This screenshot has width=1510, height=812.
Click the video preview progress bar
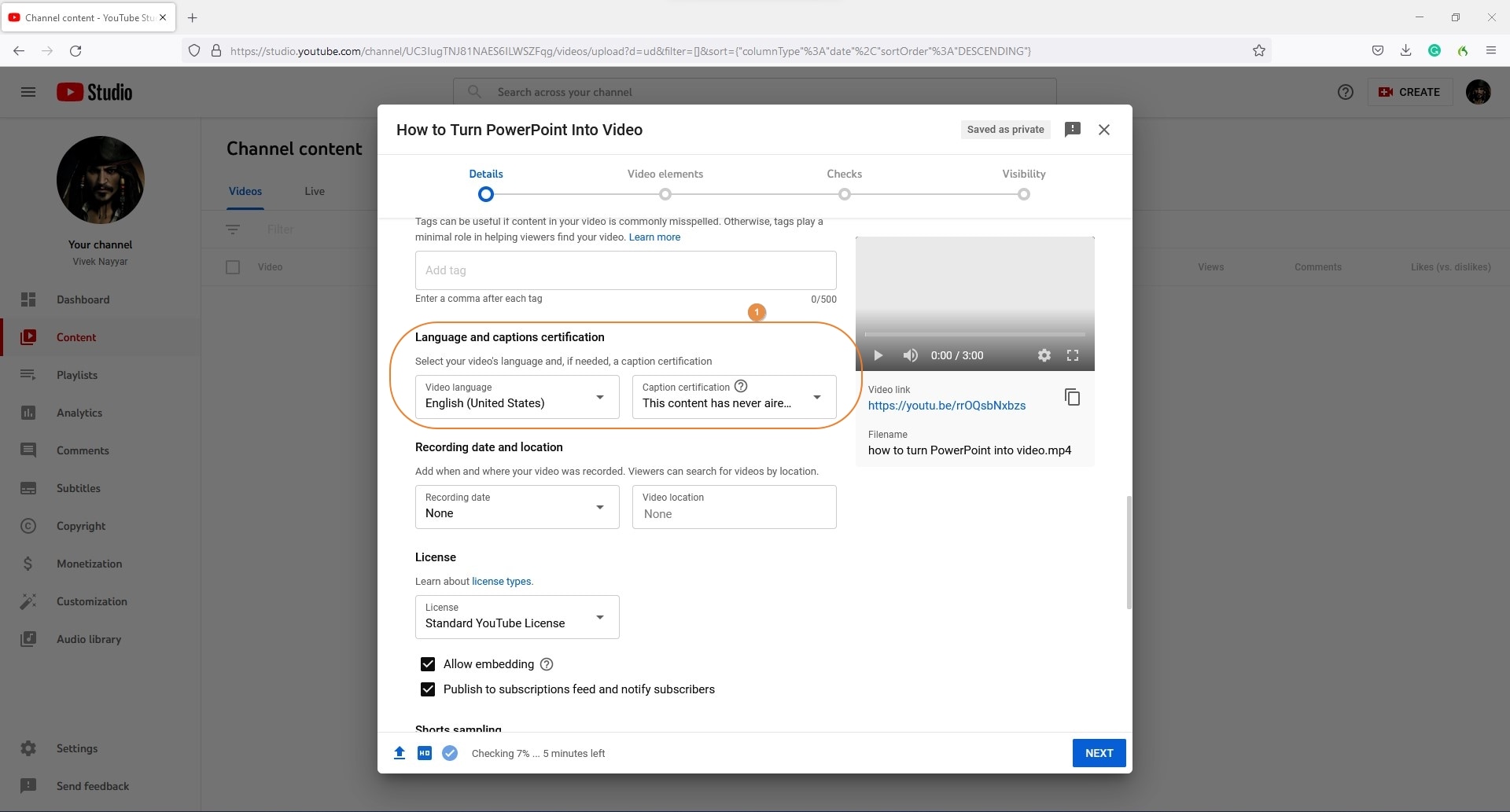974,335
